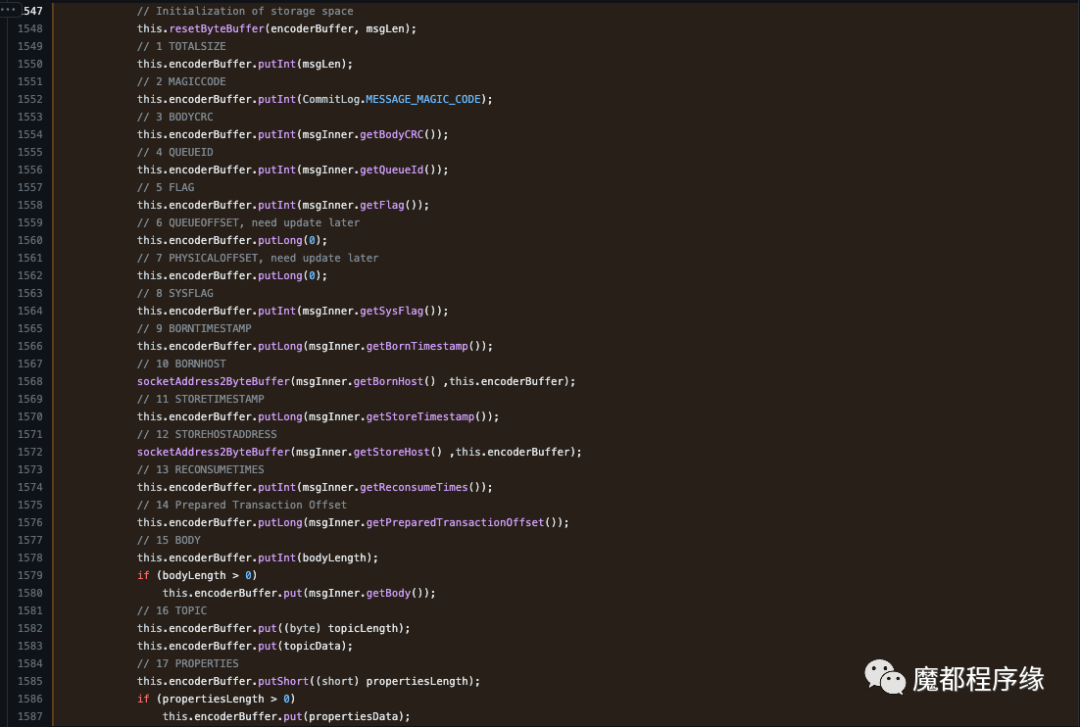Click the getFlag method name

382,205
